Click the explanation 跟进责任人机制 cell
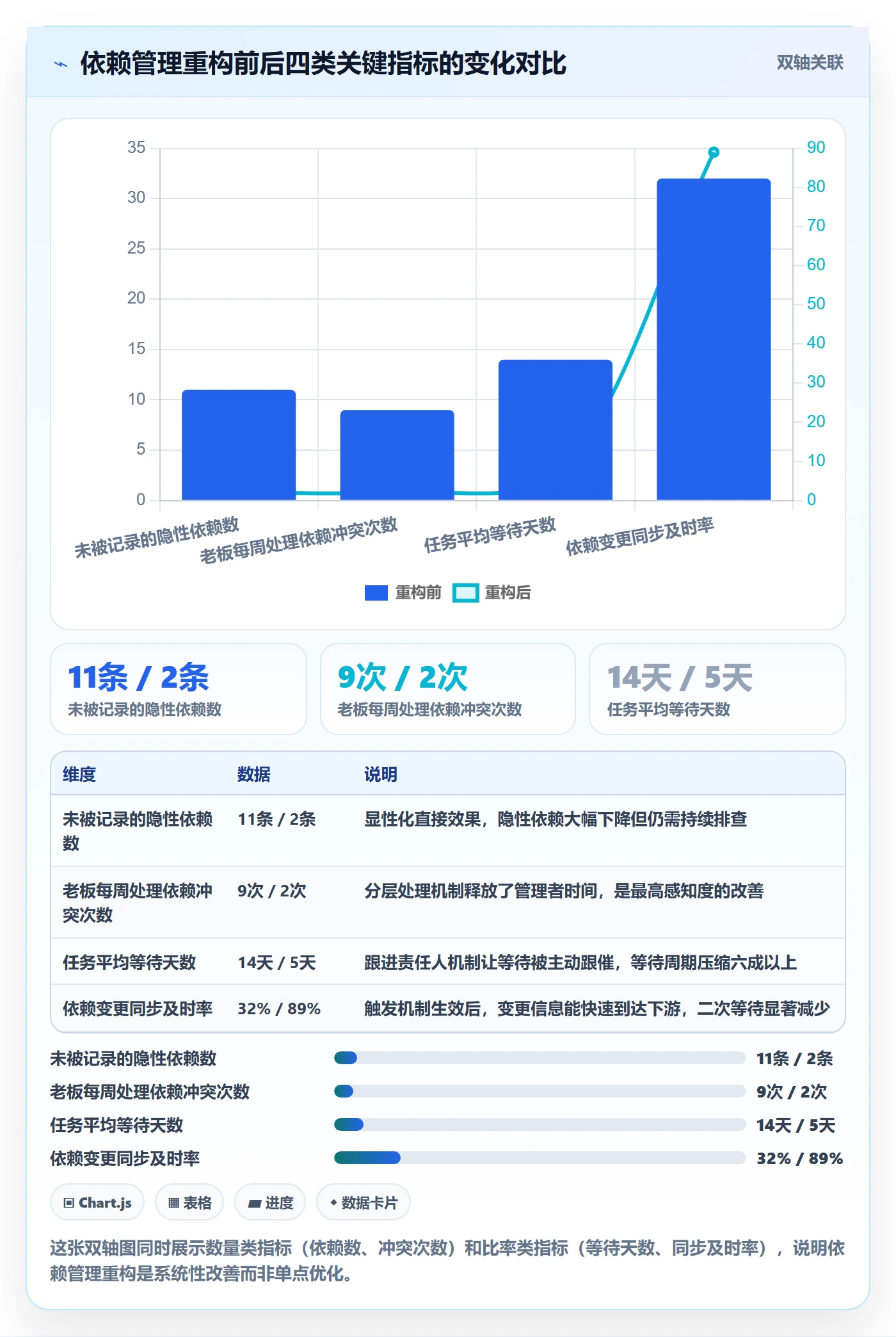The width and height of the screenshot is (896, 1337). point(580,962)
